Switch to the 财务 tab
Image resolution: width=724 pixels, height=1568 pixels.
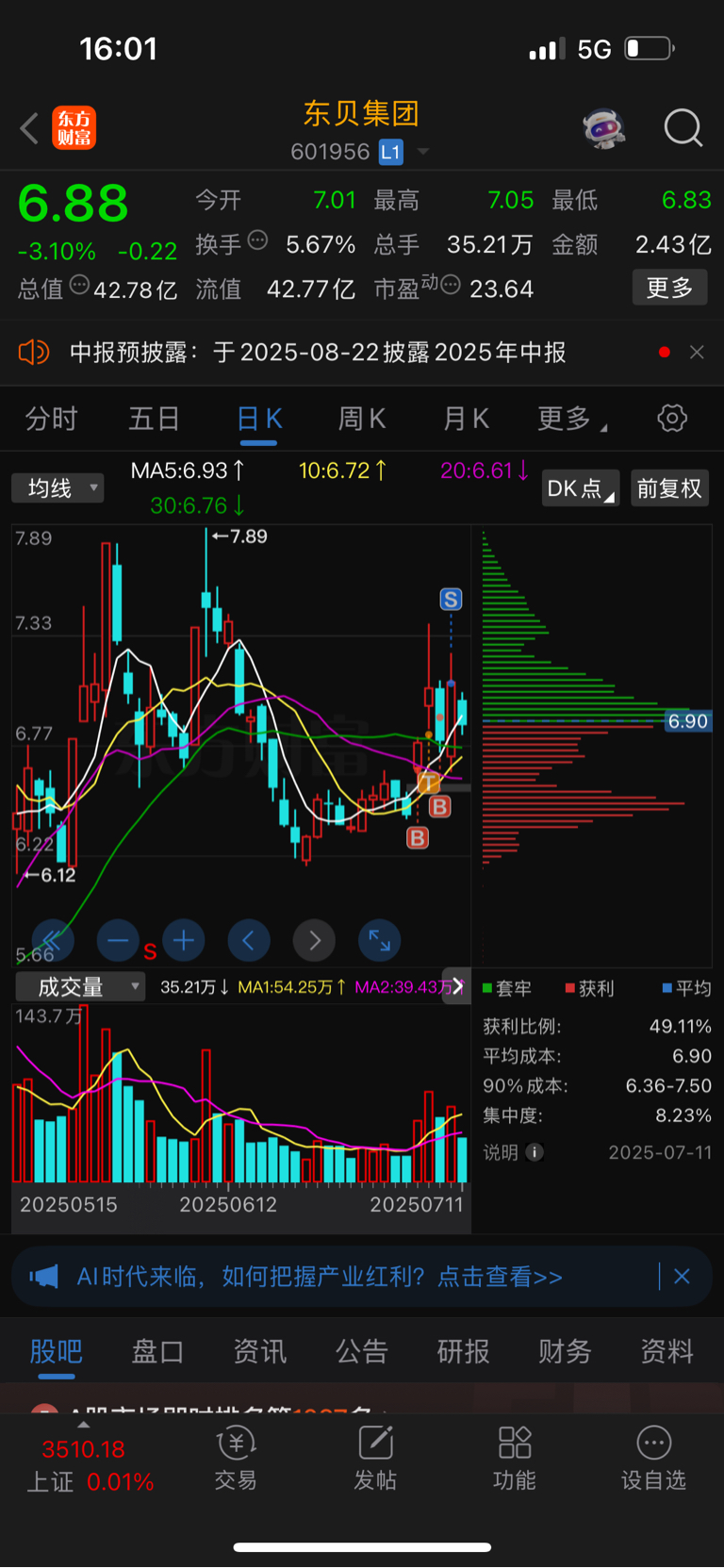pos(566,1351)
